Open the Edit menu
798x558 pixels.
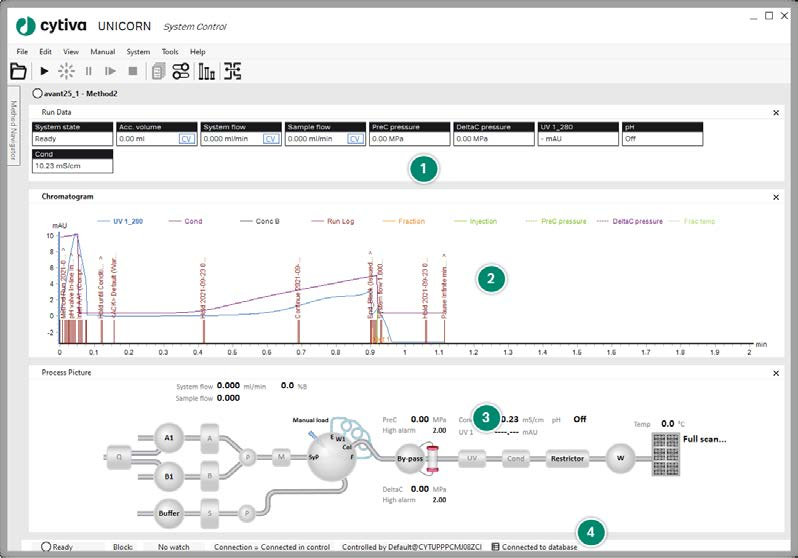45,51
